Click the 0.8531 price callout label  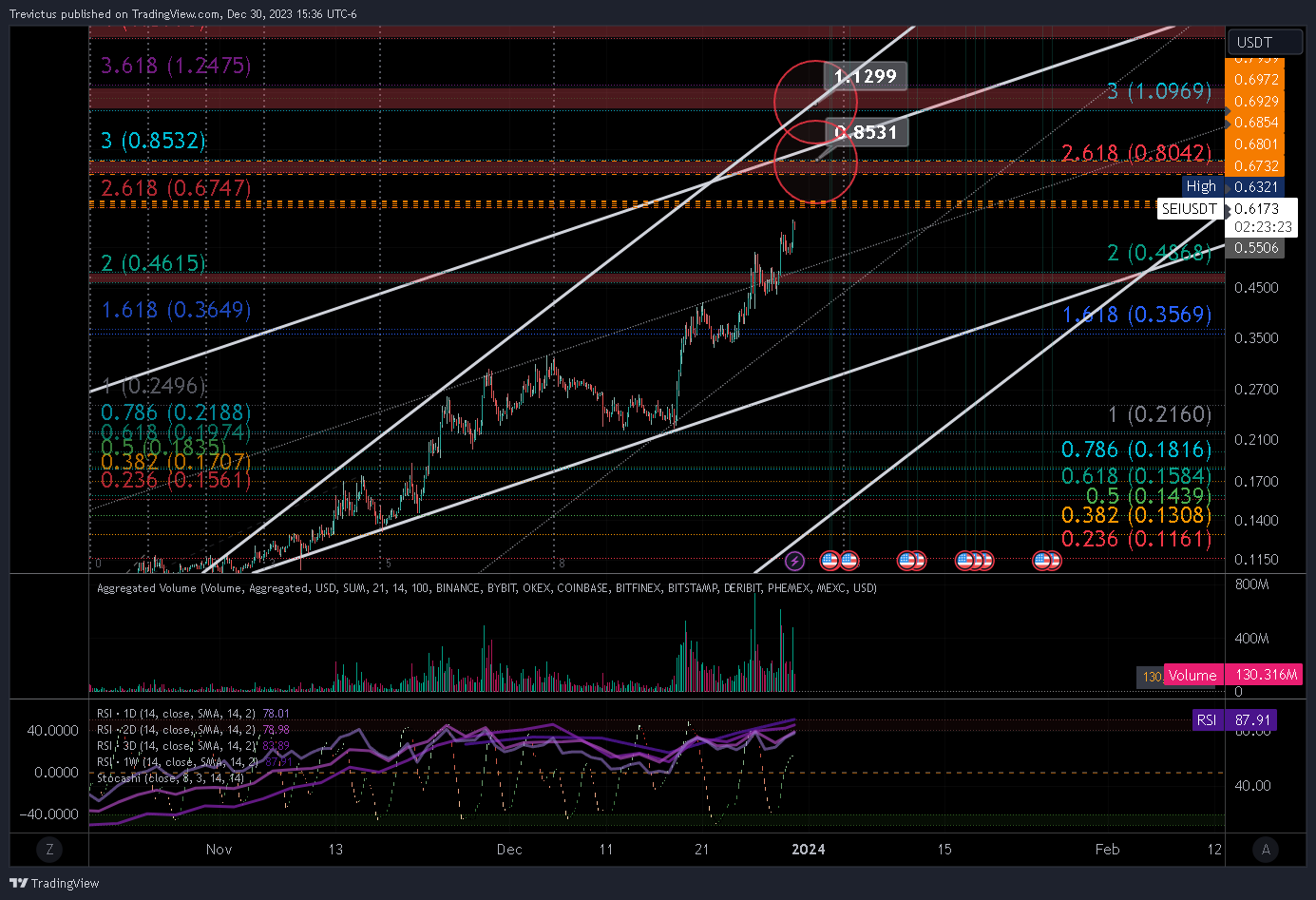[x=866, y=132]
